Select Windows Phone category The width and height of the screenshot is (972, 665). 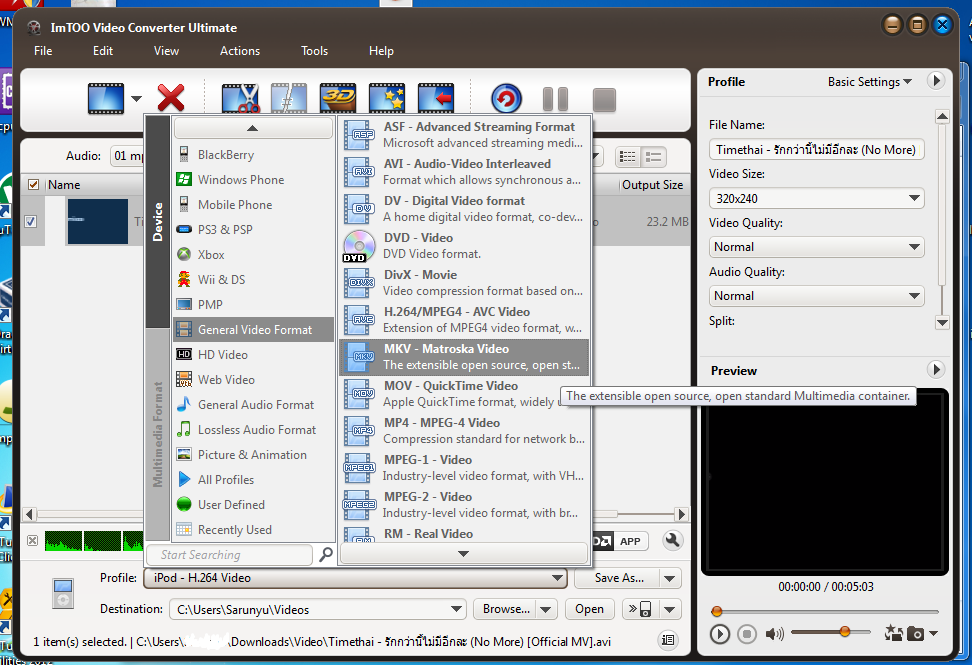tap(253, 180)
